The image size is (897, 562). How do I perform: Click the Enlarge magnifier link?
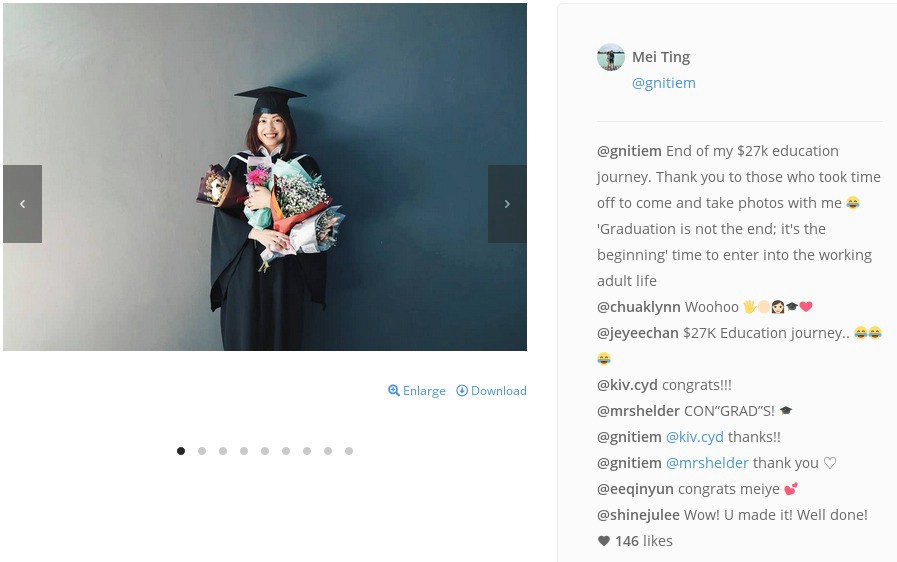point(416,391)
